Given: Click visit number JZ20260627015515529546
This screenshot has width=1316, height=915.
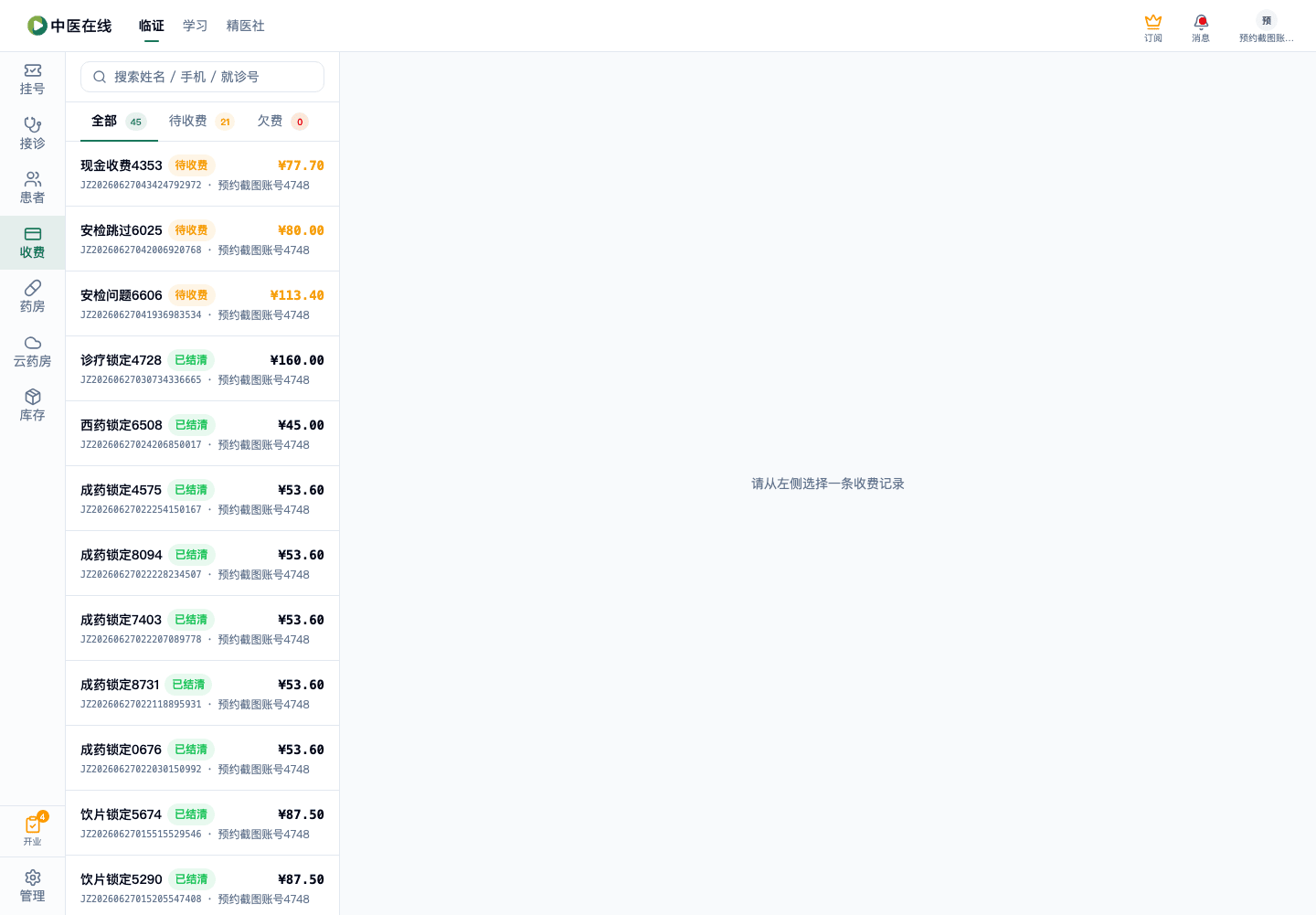Looking at the screenshot, I should 141,835.
